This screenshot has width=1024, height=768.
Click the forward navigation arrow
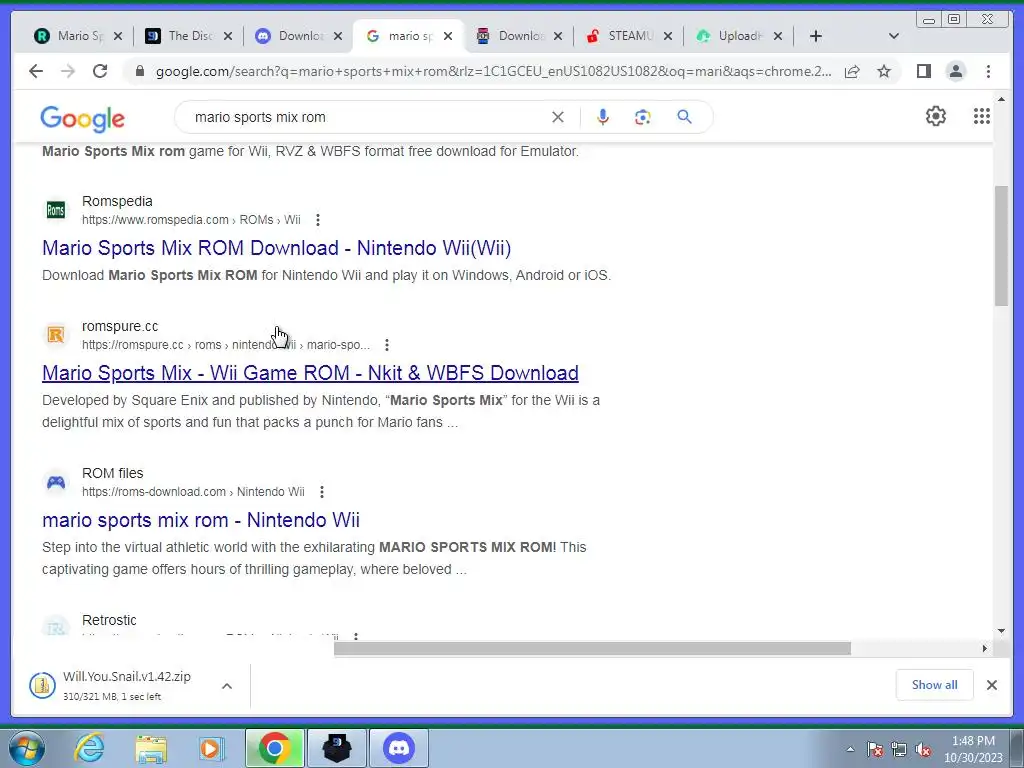pos(68,71)
